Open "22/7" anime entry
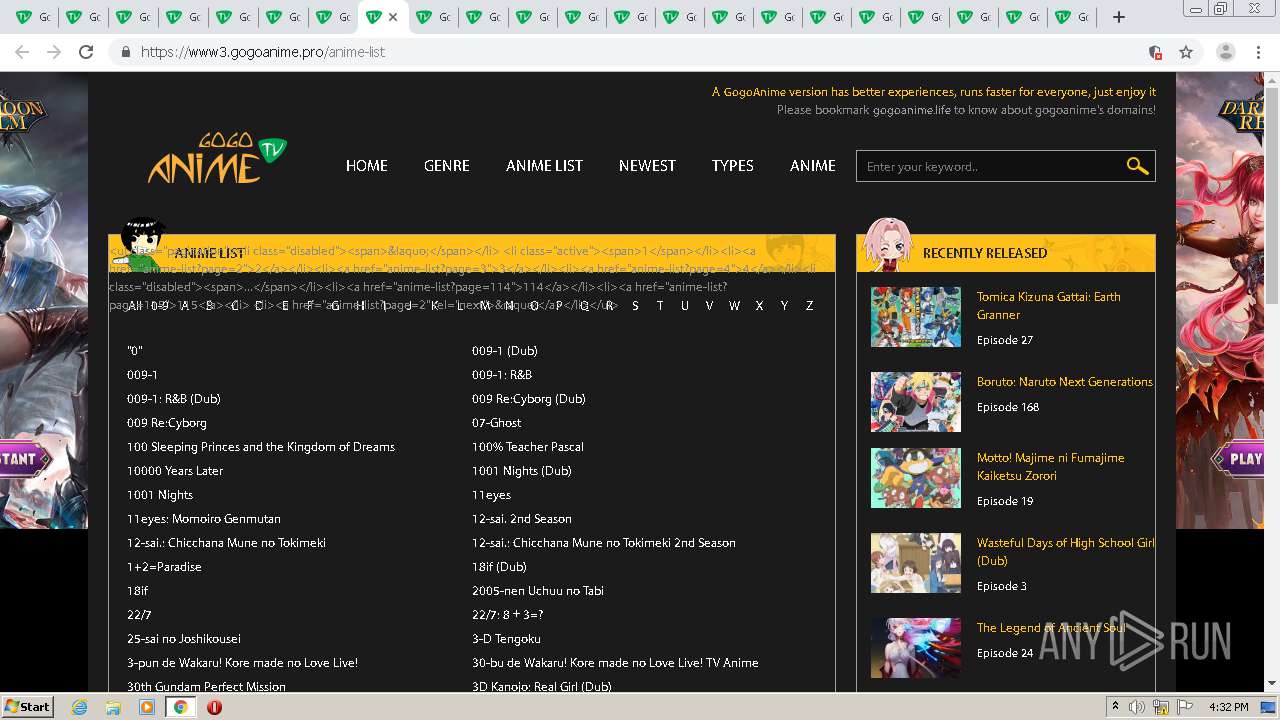The height and width of the screenshot is (720, 1280). (x=139, y=615)
